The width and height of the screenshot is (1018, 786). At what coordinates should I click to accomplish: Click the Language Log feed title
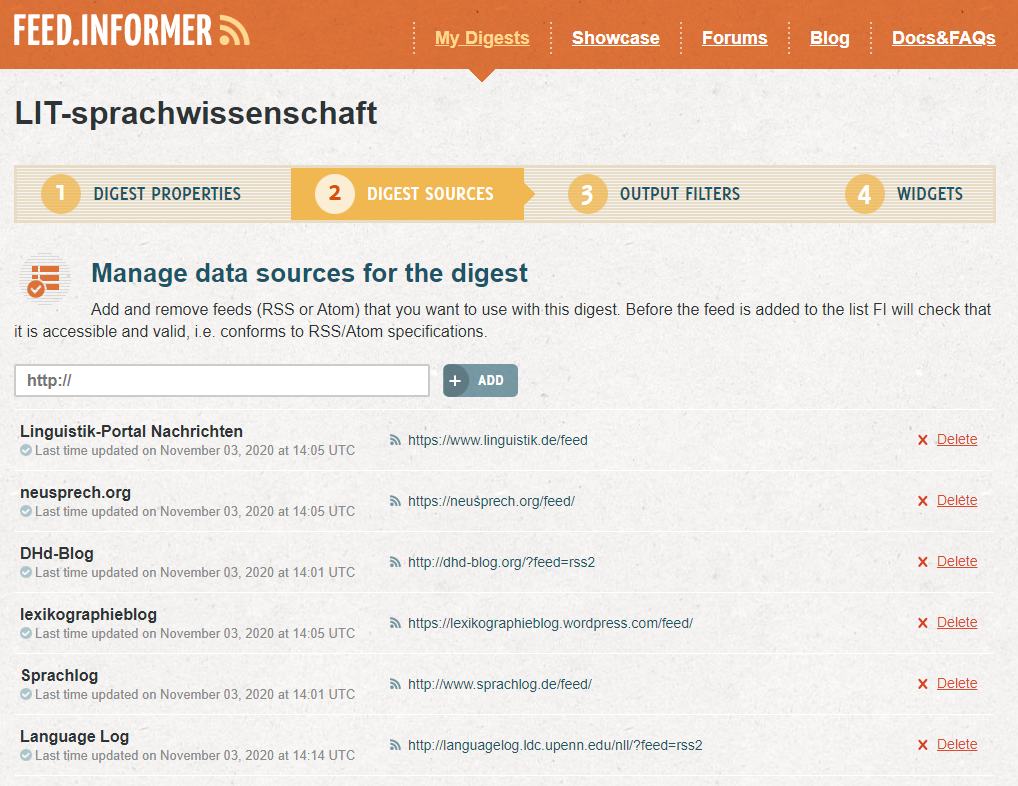tap(74, 736)
